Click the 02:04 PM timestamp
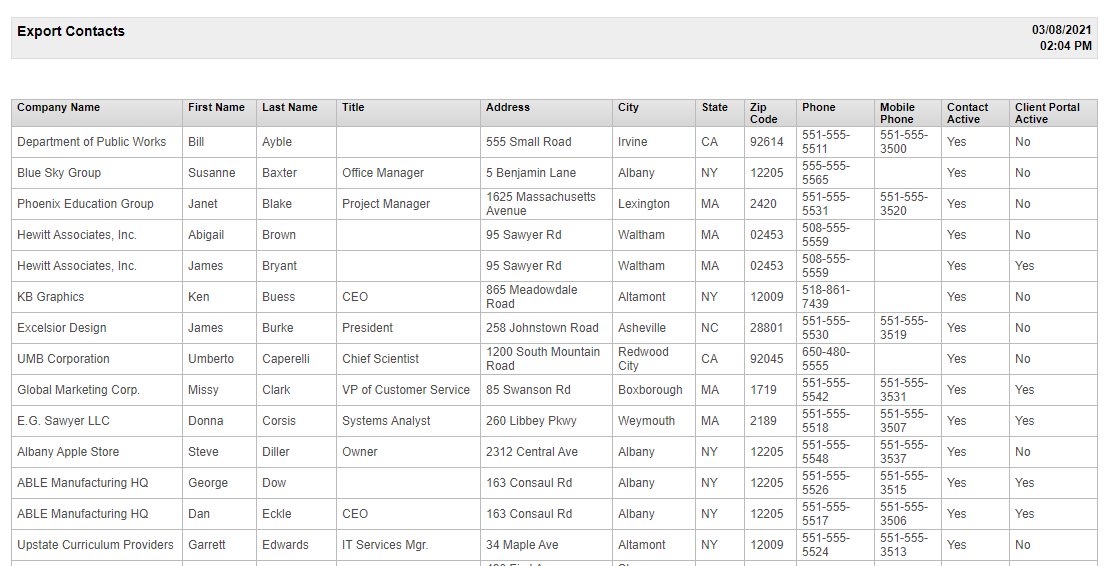The height and width of the screenshot is (566, 1109). (1066, 46)
